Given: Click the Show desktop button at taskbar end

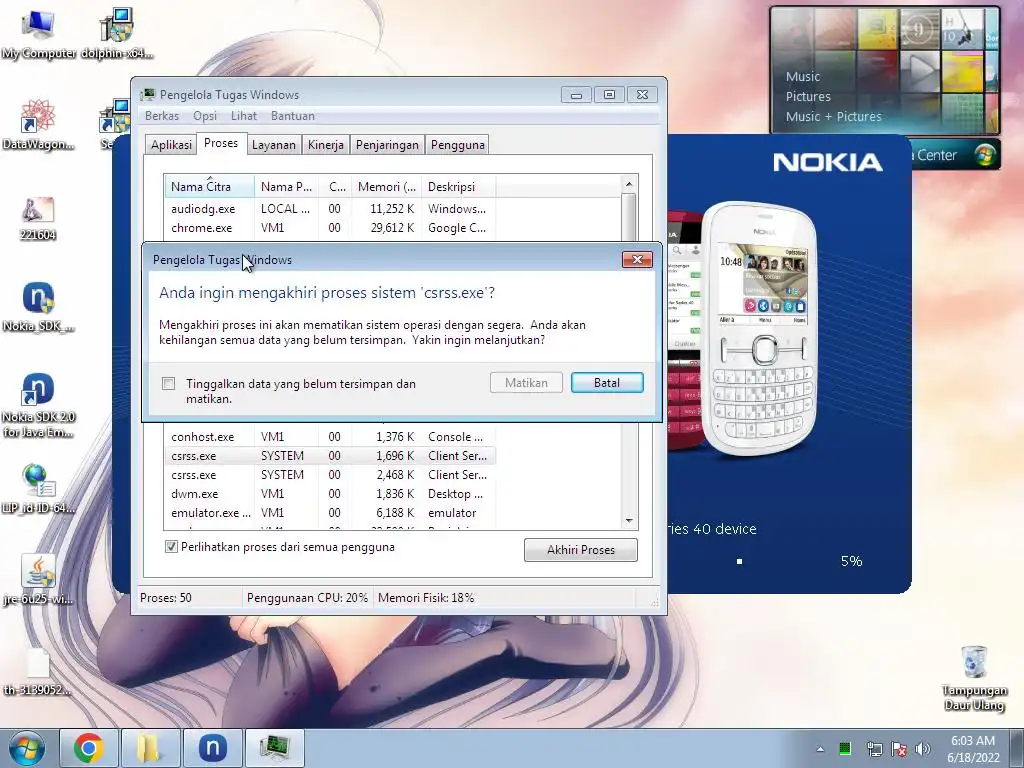Looking at the screenshot, I should pos(1018,748).
